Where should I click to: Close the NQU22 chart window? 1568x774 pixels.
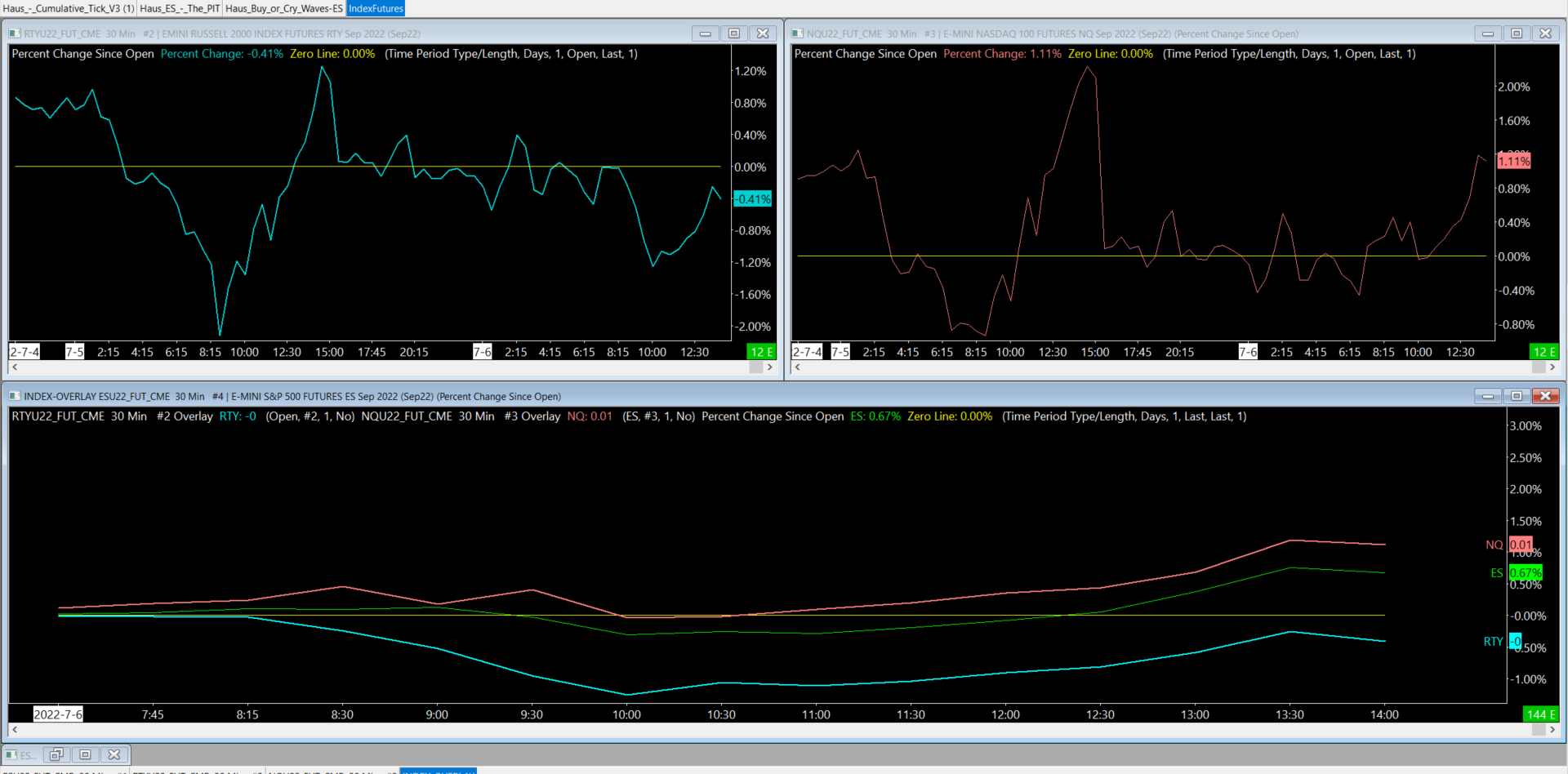tap(1546, 33)
